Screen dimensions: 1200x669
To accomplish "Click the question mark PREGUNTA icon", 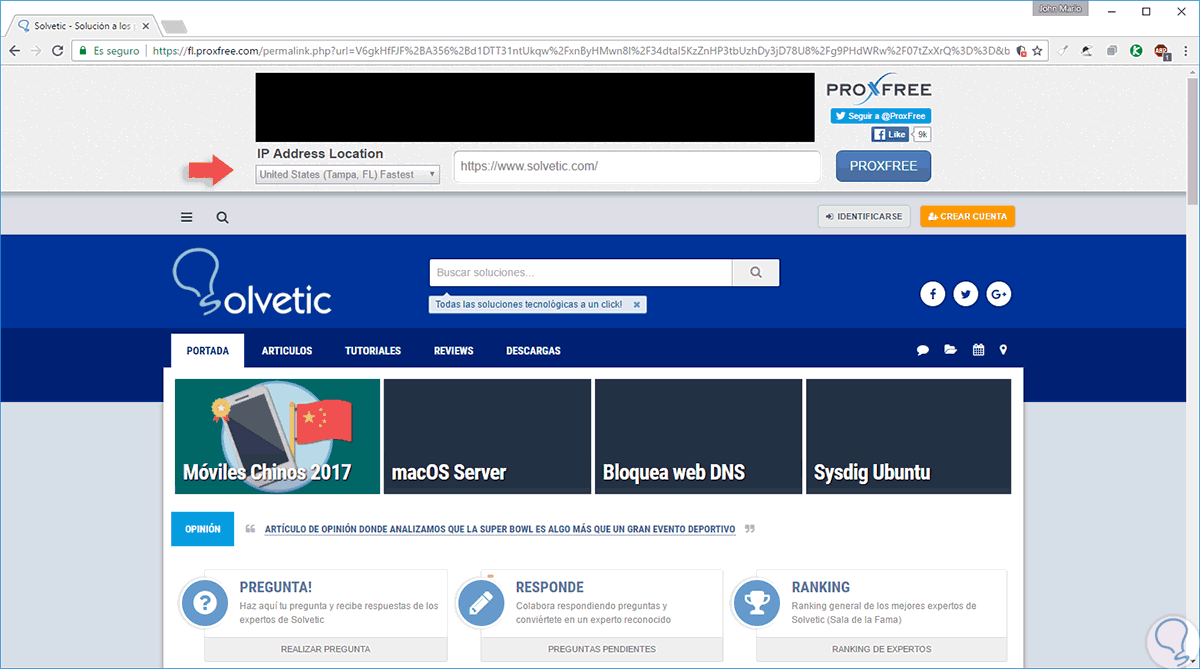I will 206,604.
